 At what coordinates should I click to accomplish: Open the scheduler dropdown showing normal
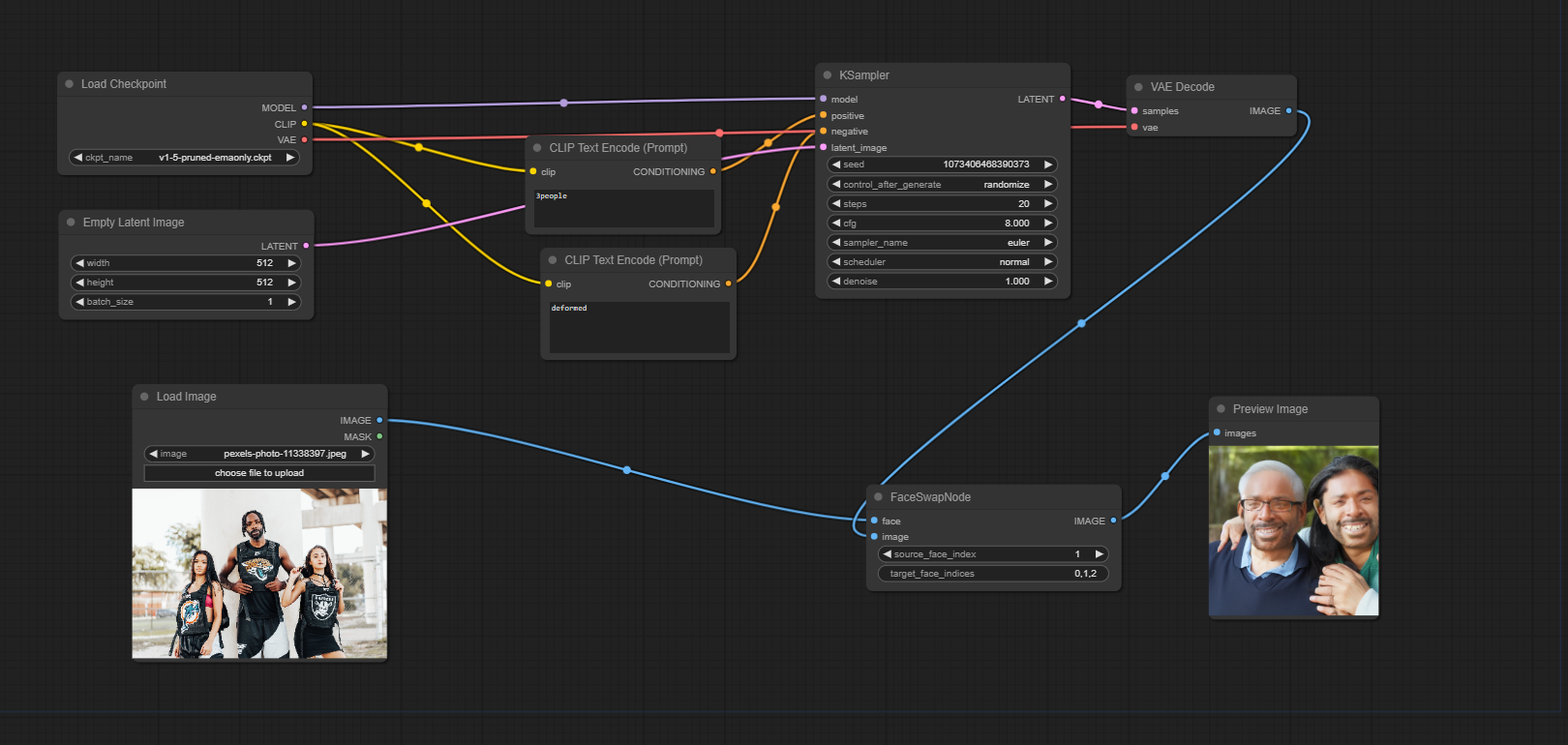(x=942, y=261)
